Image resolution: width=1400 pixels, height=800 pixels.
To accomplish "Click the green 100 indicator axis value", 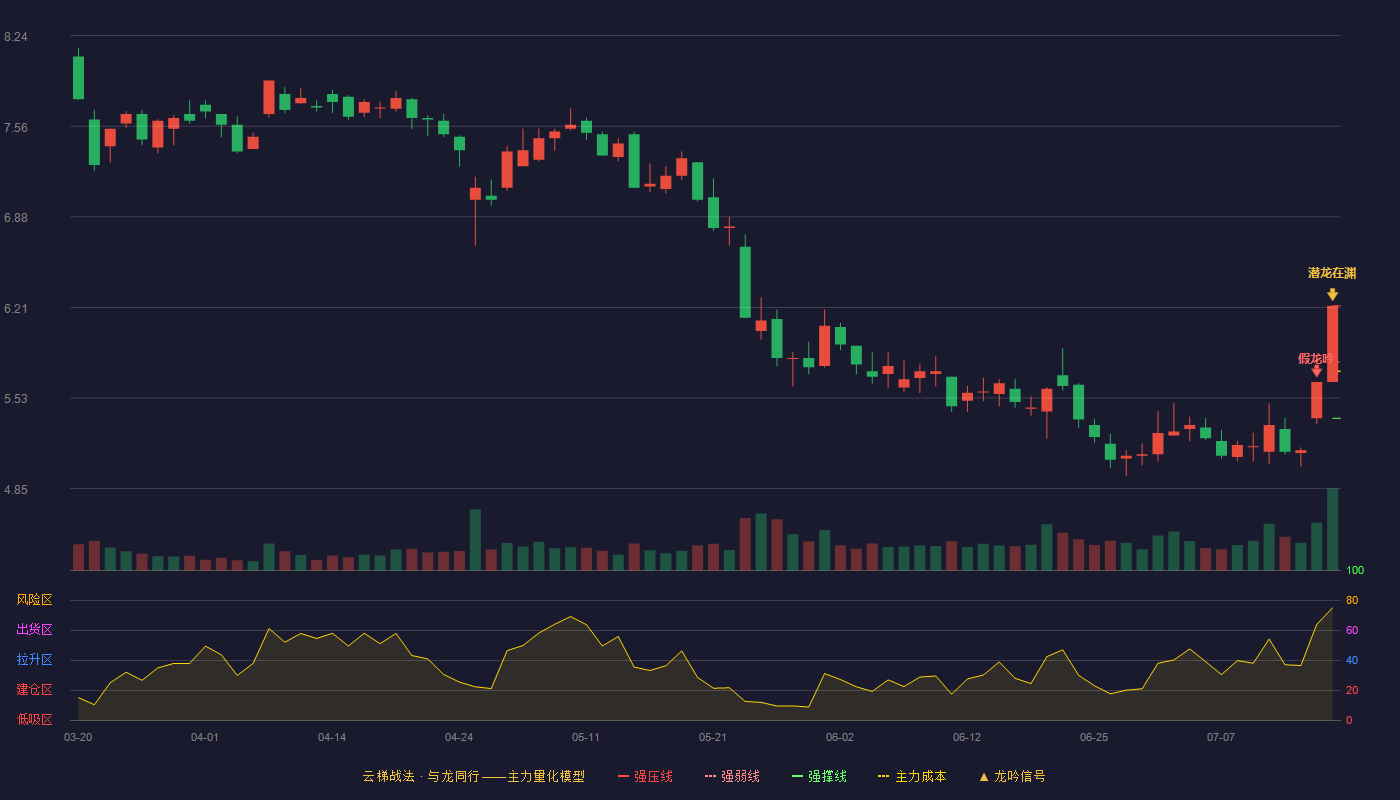I will click(x=1355, y=571).
